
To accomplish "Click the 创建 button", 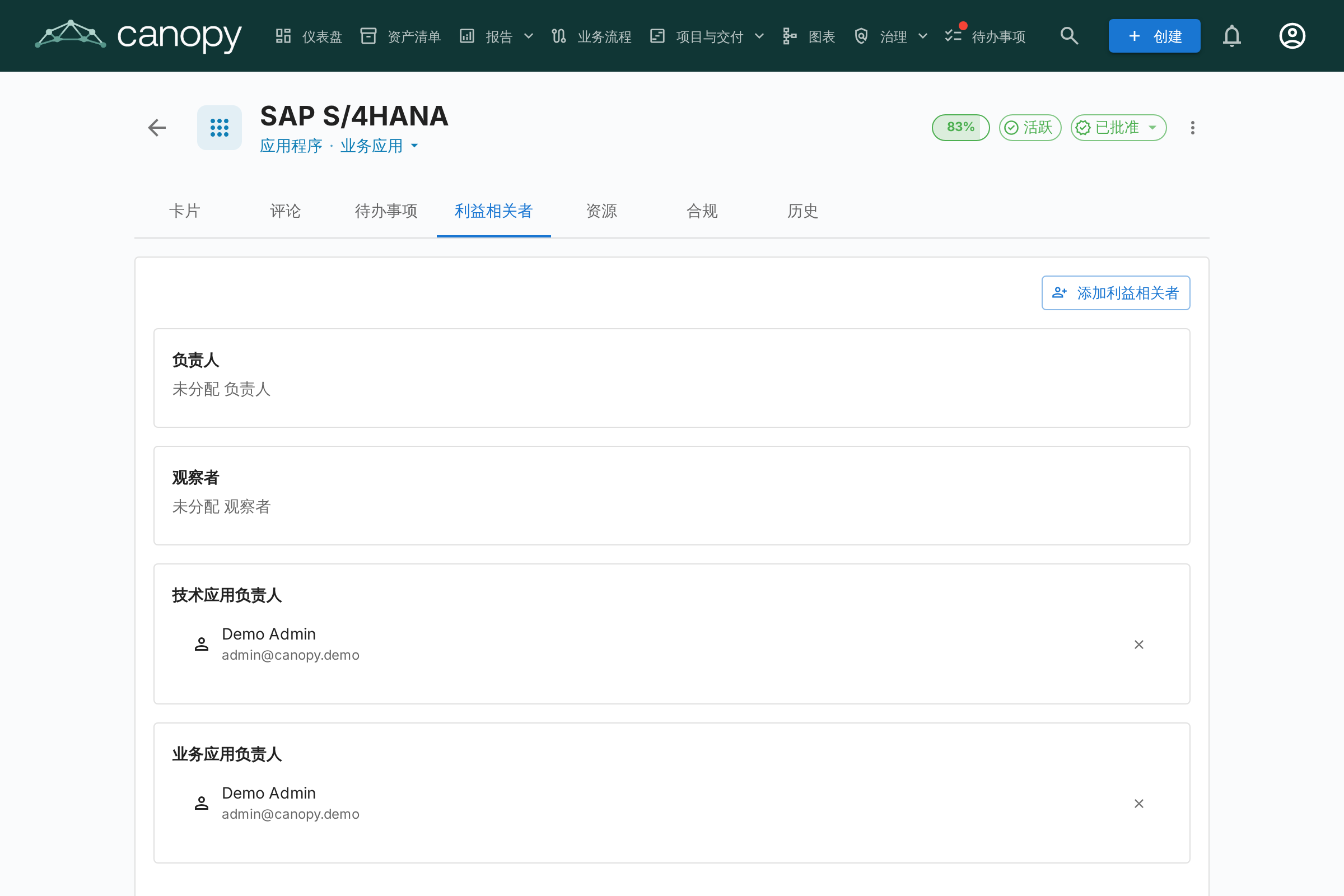I will 1154,36.
